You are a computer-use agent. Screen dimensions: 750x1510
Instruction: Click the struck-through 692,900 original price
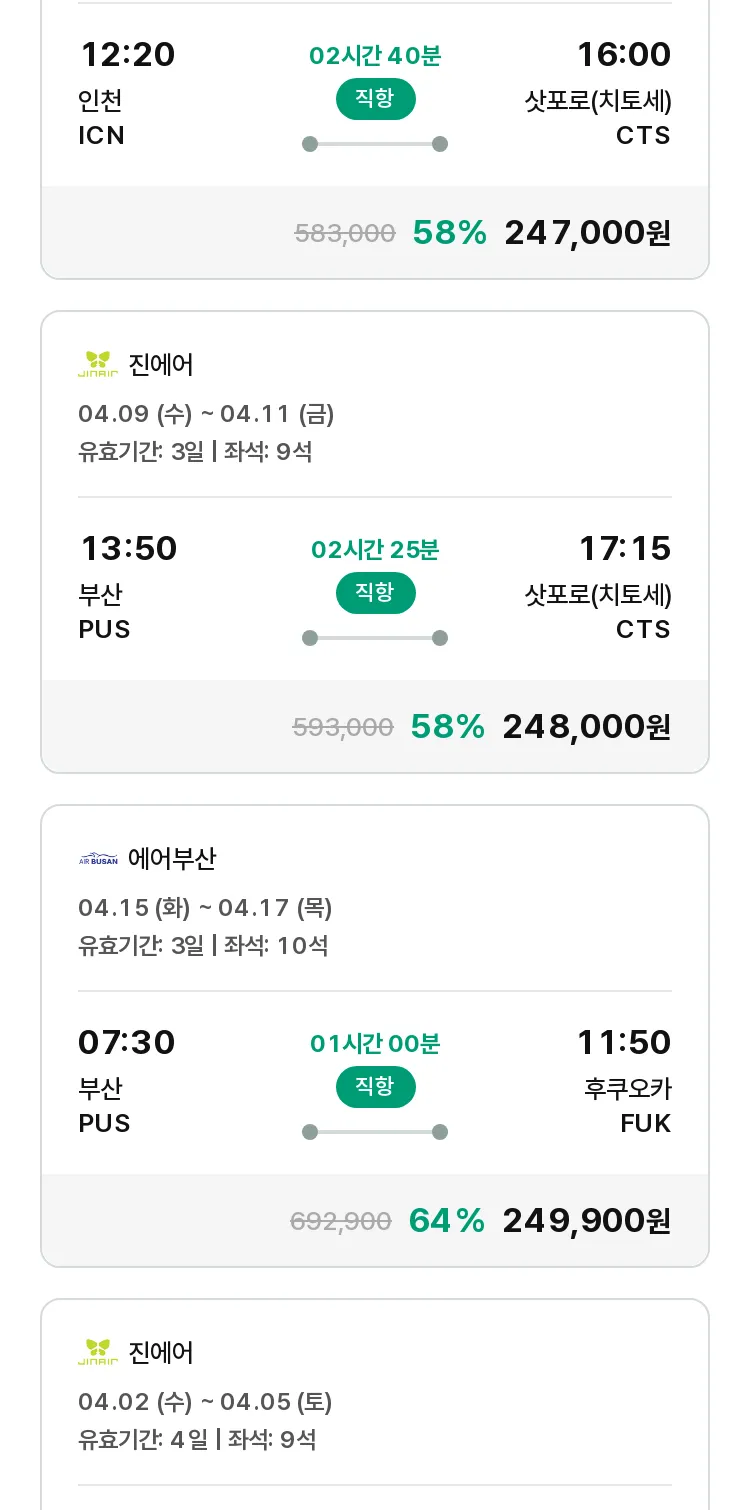[340, 1221]
